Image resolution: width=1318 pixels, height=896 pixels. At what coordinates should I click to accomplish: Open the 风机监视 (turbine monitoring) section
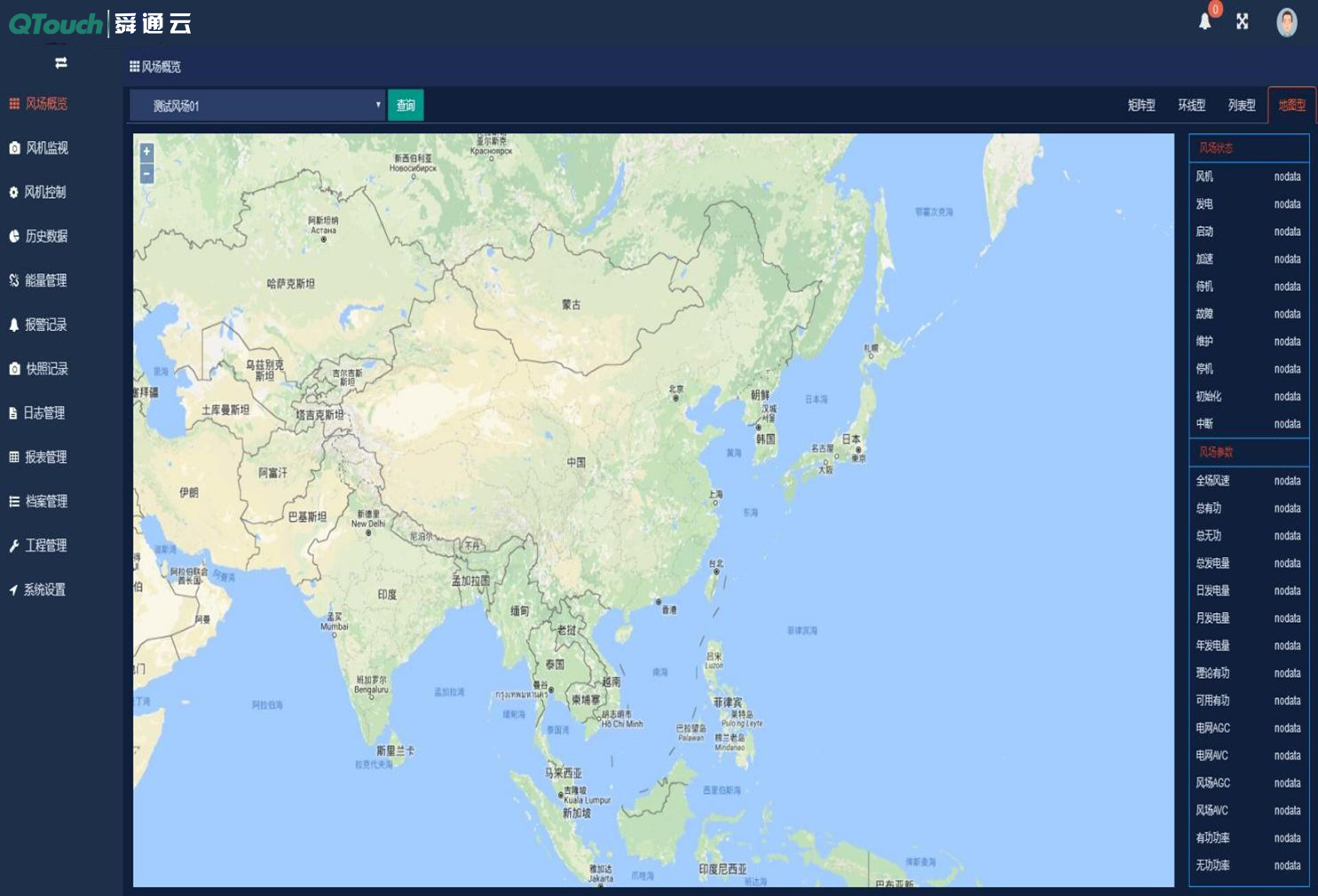tap(42, 148)
